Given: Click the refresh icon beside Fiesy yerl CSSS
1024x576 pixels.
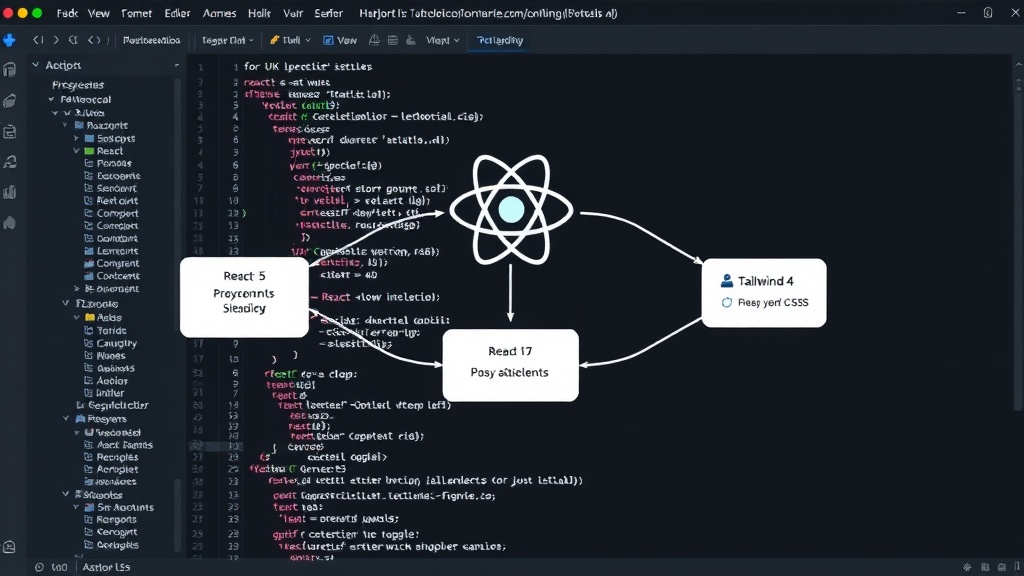Looking at the screenshot, I should (727, 302).
